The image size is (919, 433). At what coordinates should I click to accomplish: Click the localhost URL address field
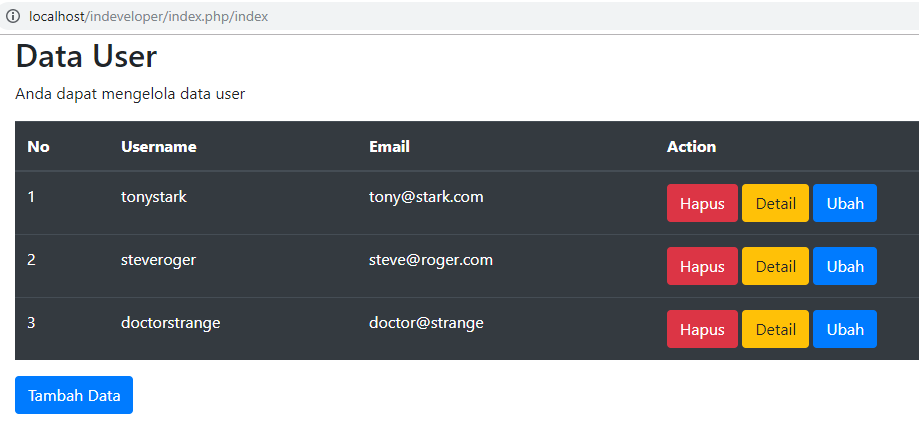(150, 17)
